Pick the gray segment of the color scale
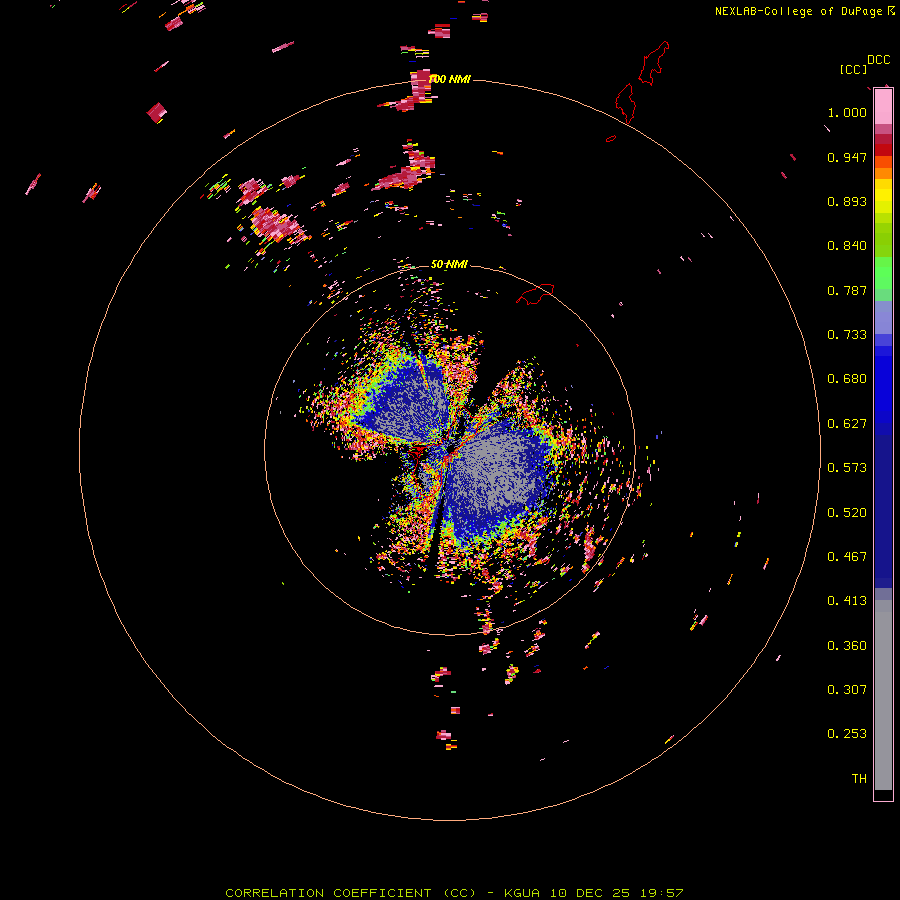 [x=883, y=695]
